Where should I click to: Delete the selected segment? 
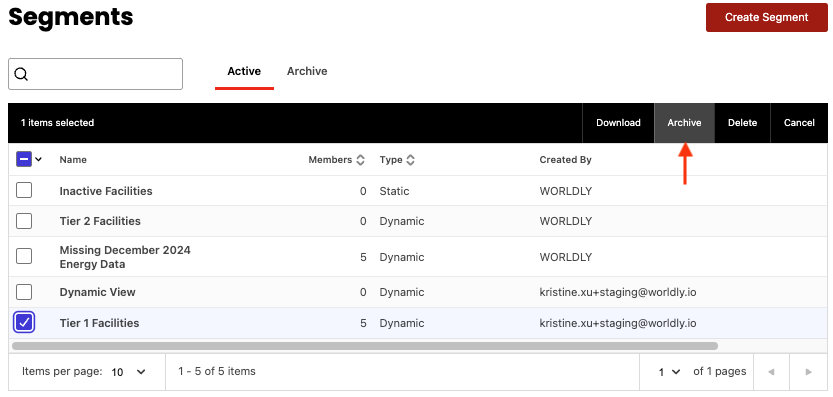742,123
